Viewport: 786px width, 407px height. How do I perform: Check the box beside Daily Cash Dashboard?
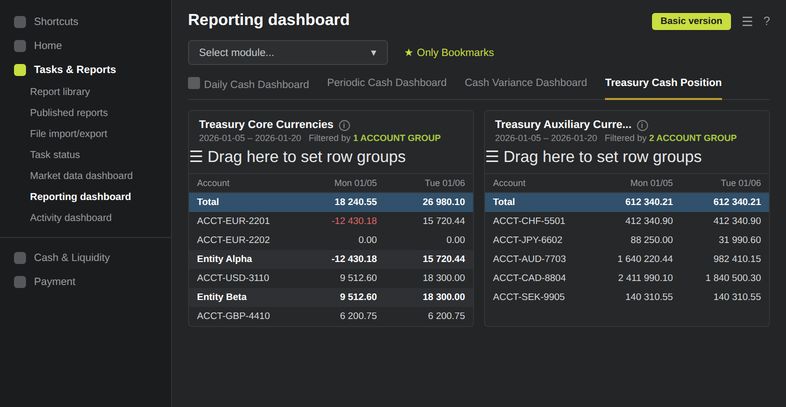pos(194,83)
